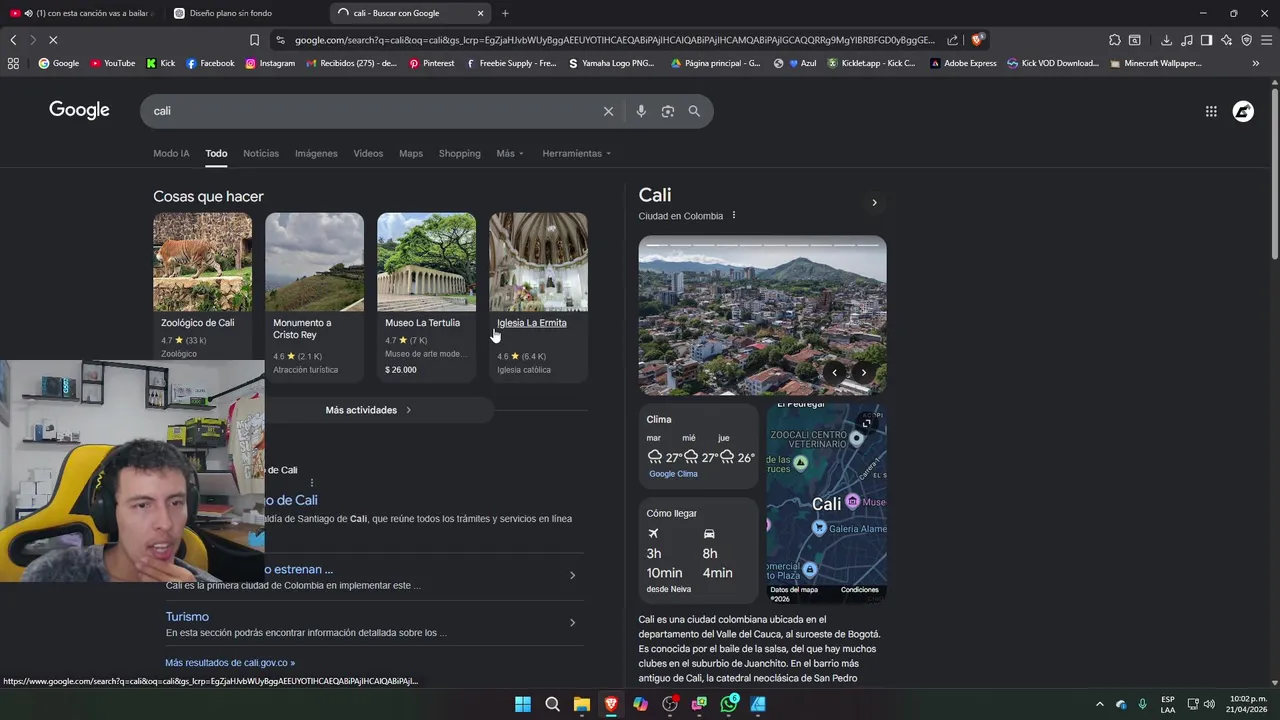Open the Google apps grid
This screenshot has height=720, width=1280.
tap(1211, 111)
